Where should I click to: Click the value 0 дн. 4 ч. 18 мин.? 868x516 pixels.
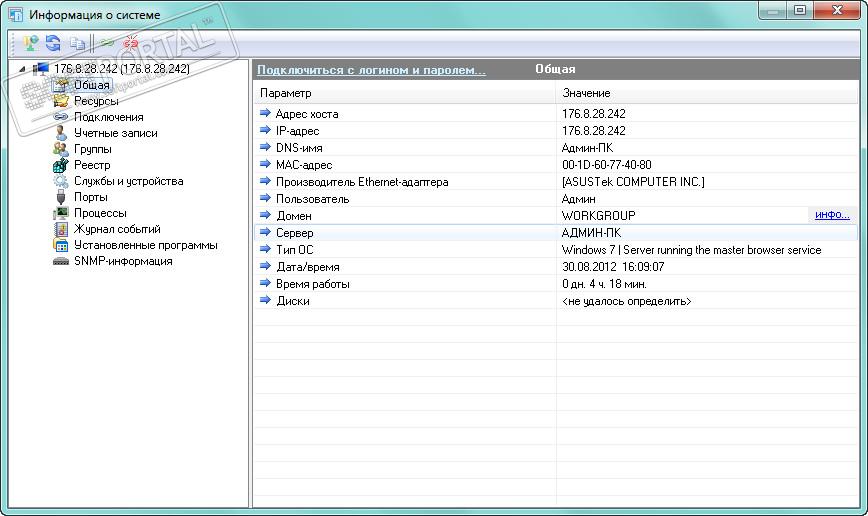point(604,284)
